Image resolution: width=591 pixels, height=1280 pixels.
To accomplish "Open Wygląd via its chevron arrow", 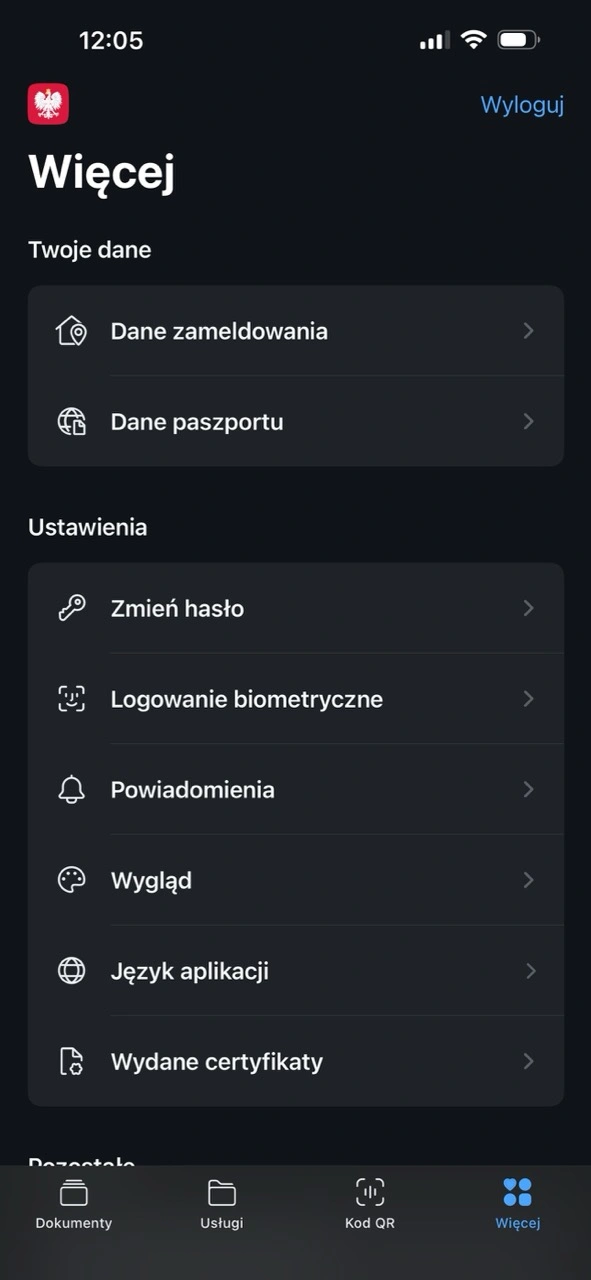I will [x=529, y=880].
